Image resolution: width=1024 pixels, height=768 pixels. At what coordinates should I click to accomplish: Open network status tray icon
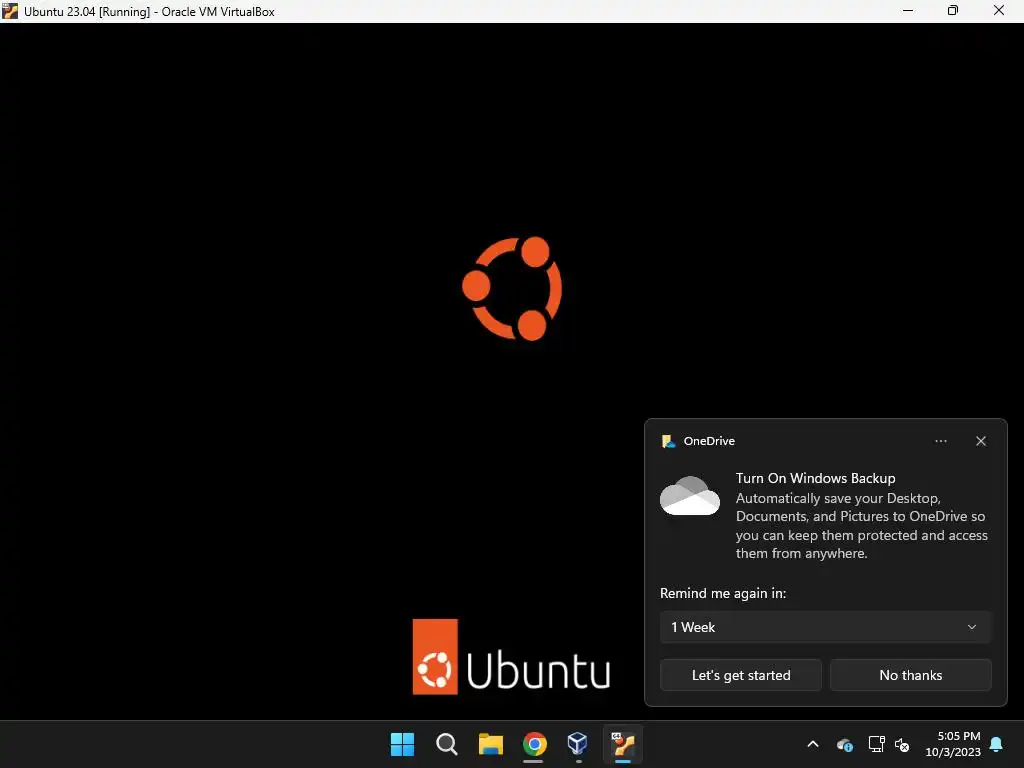click(x=876, y=744)
